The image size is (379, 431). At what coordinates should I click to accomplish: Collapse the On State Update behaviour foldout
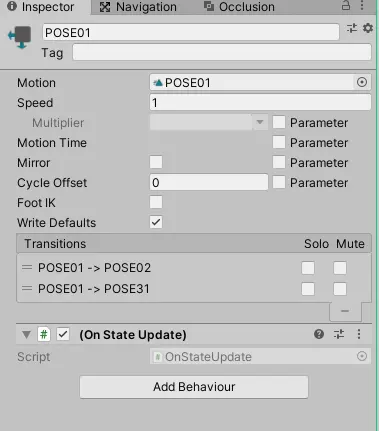[x=26, y=334]
